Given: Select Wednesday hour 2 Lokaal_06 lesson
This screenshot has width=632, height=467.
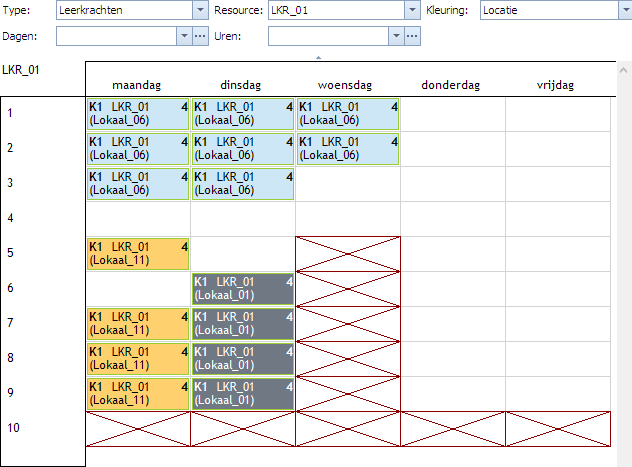Looking at the screenshot, I should click(348, 149).
